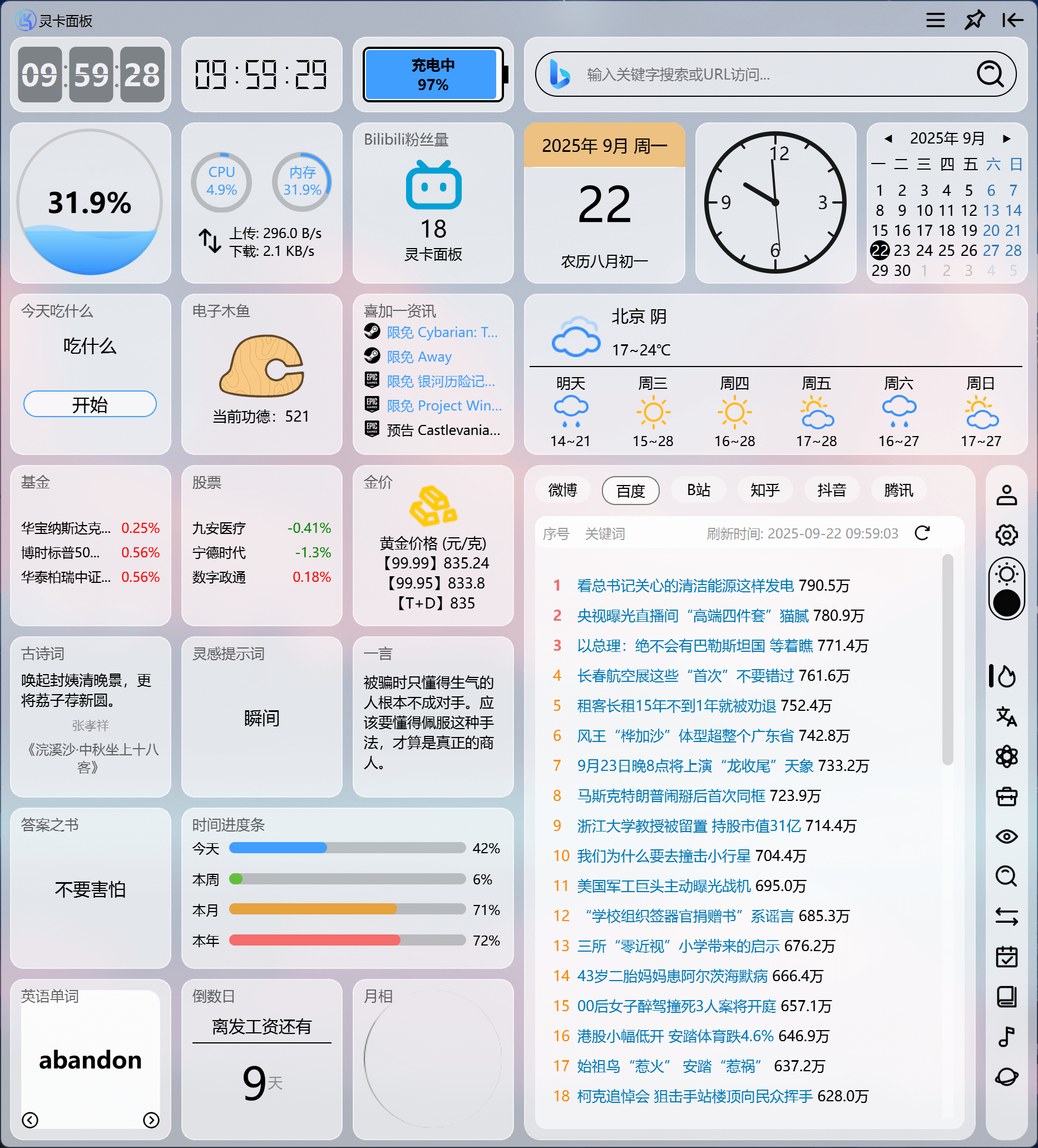Image resolution: width=1038 pixels, height=1148 pixels.
Task: Select the eye icon in the sidebar
Action: (1007, 836)
